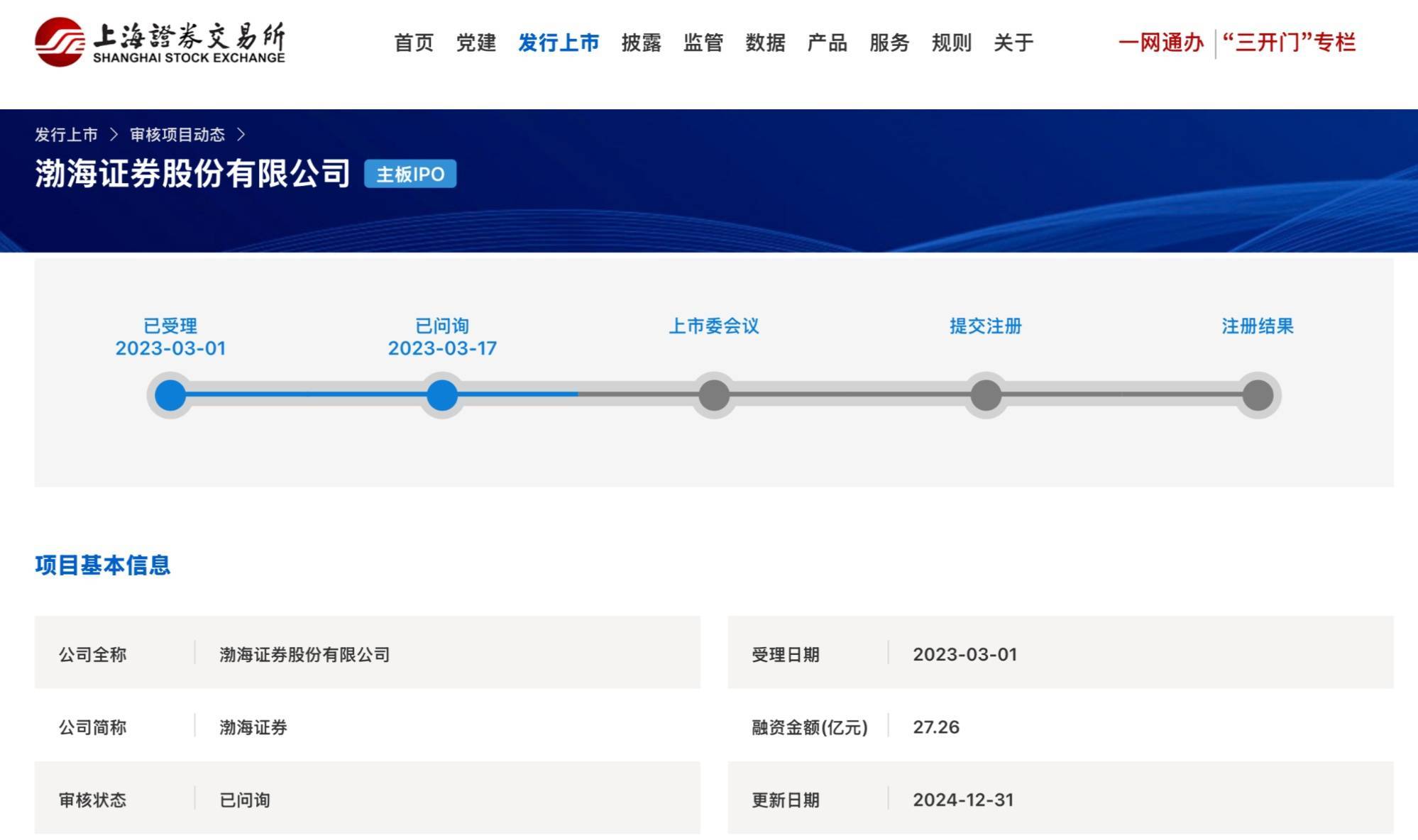
Task: Open the 关于 menu
Action: (x=1013, y=43)
